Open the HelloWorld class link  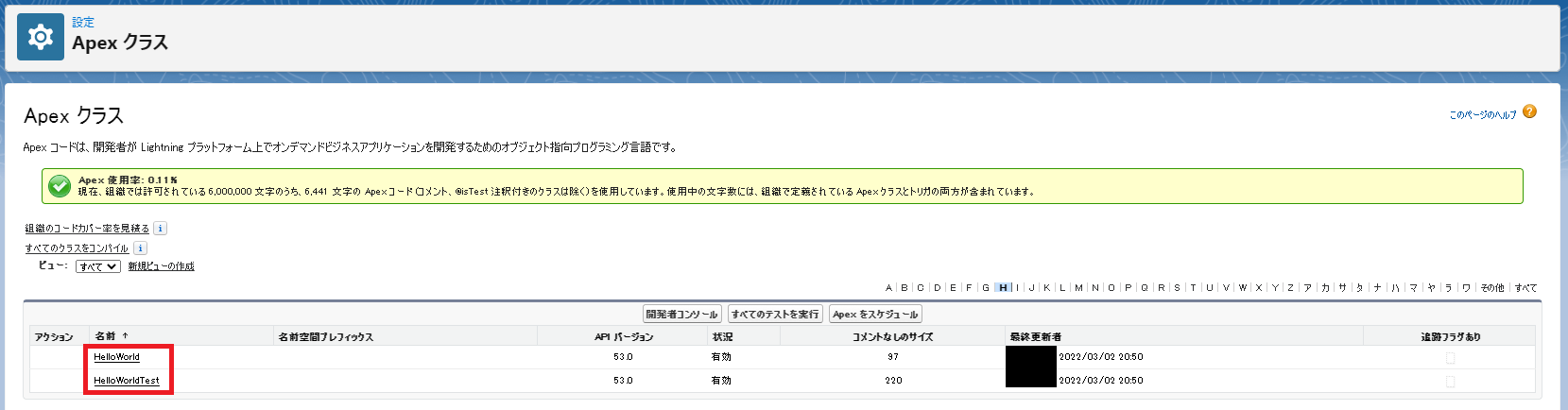[x=116, y=357]
